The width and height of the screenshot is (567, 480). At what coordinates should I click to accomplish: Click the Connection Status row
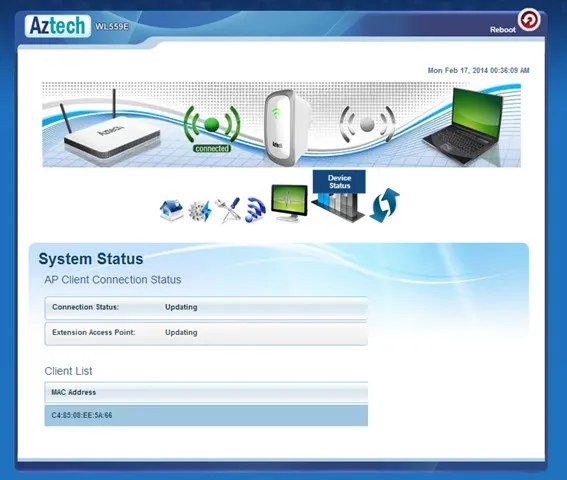pyautogui.click(x=206, y=307)
